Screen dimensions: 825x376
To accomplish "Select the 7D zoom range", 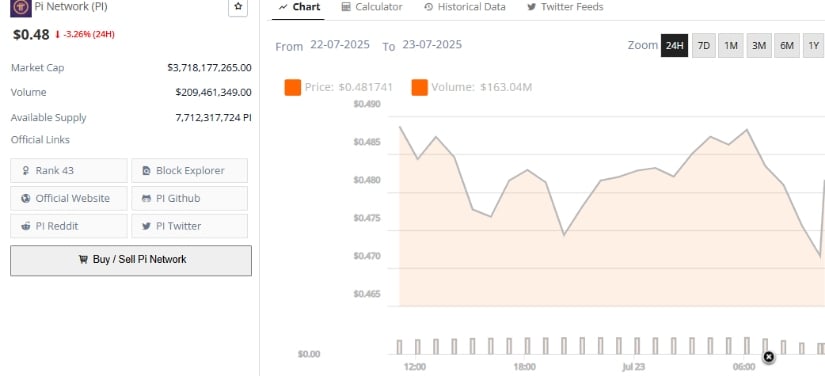I will pos(703,46).
